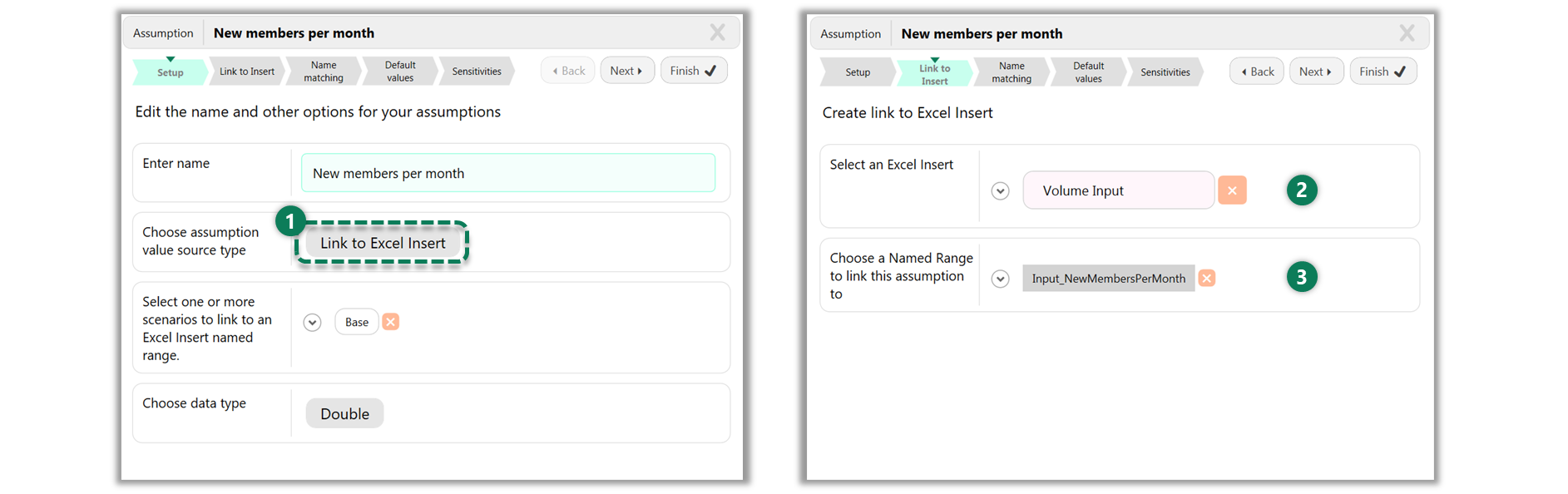The image size is (1568, 494).
Task: Click Finish in the Edit name dialog
Action: coord(694,71)
